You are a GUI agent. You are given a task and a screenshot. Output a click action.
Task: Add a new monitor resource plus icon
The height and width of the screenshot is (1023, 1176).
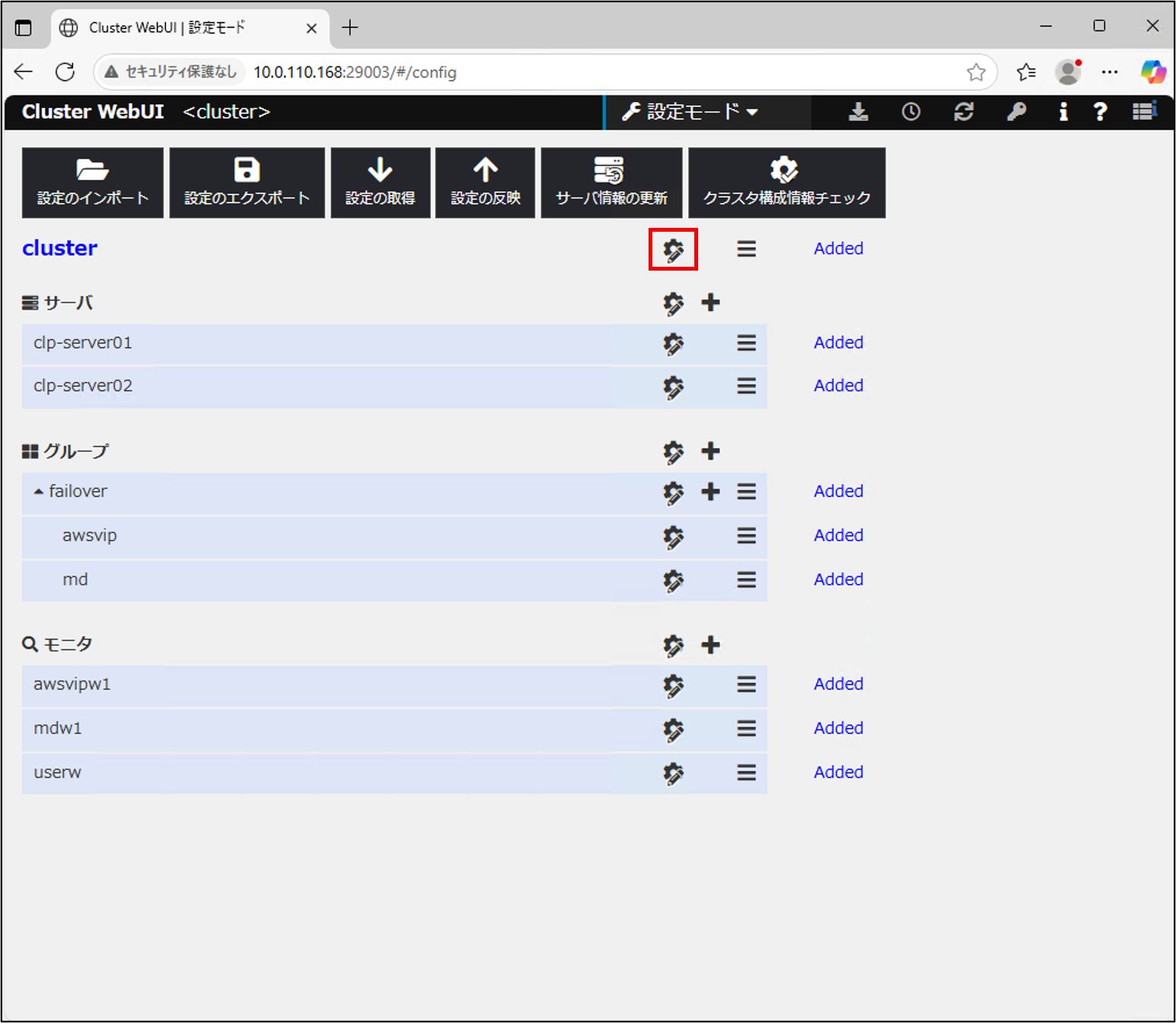coord(710,645)
